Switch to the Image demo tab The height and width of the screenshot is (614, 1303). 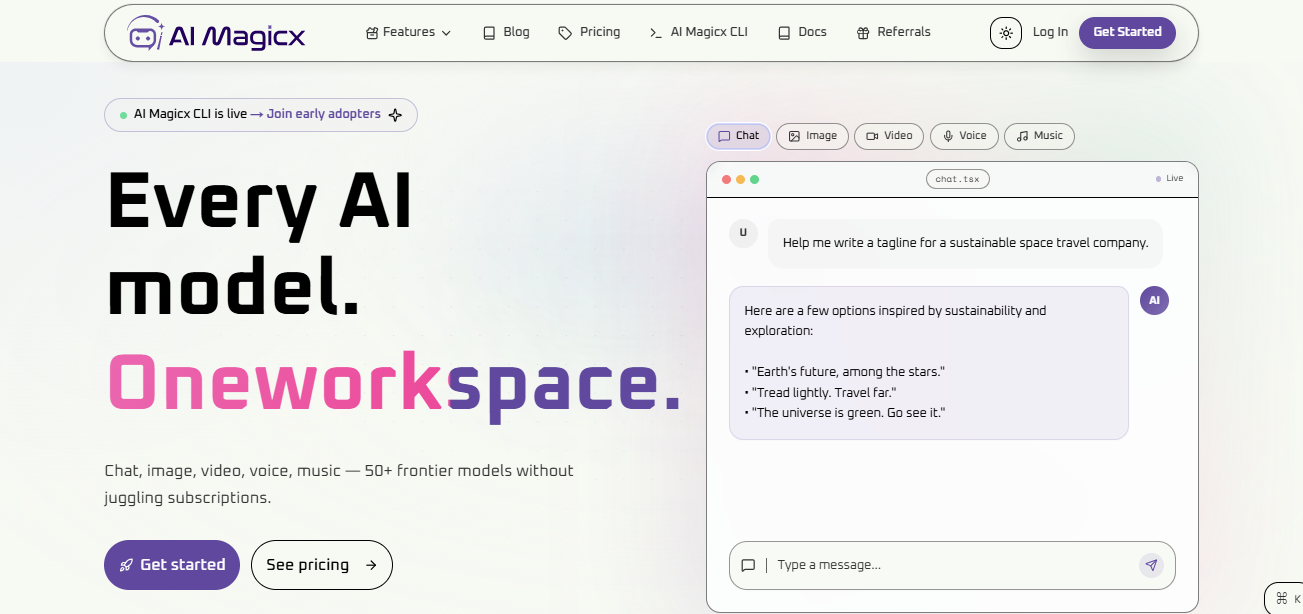point(812,136)
